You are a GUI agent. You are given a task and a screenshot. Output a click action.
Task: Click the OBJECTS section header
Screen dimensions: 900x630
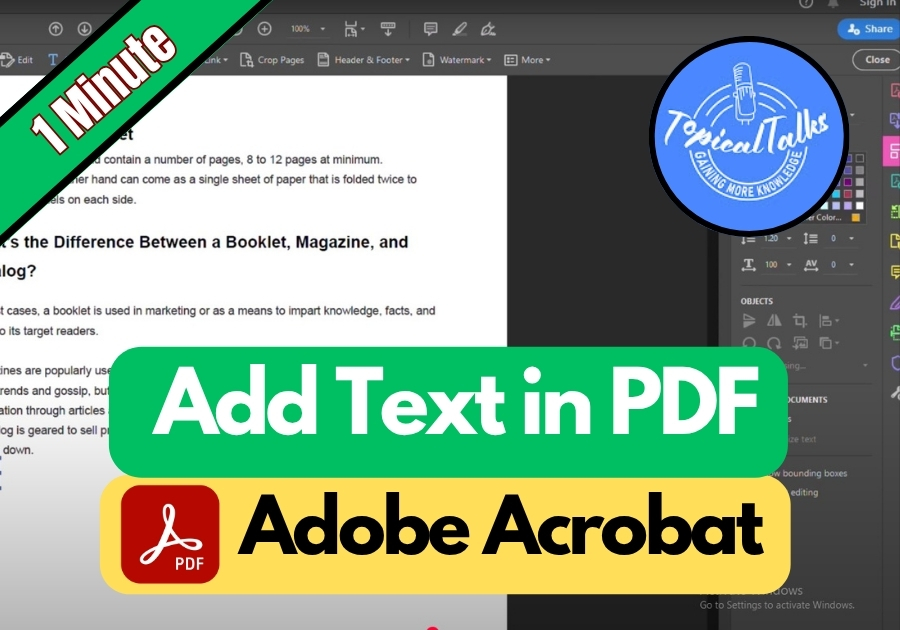pos(757,301)
